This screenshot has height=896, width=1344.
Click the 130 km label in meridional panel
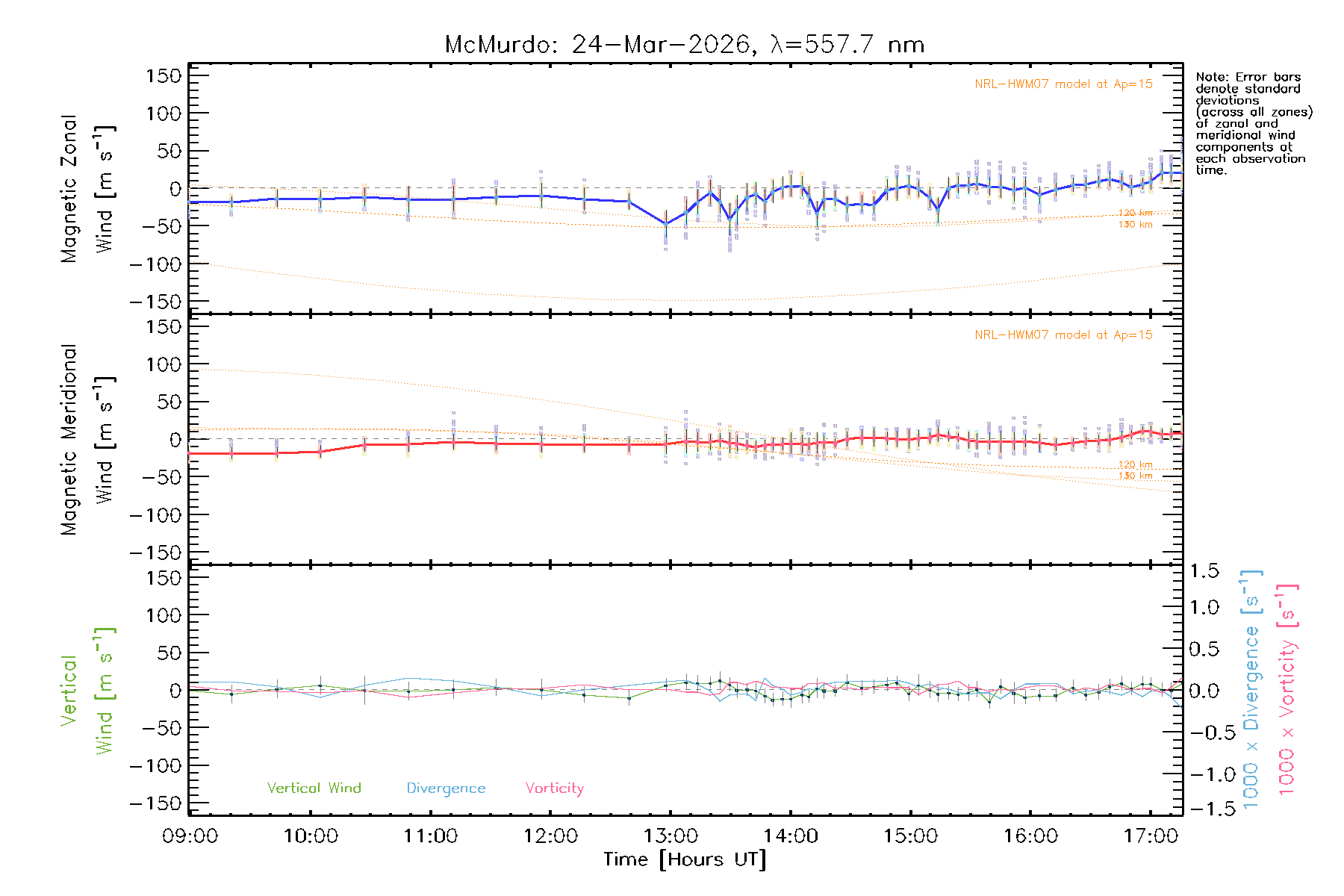coord(1135,476)
